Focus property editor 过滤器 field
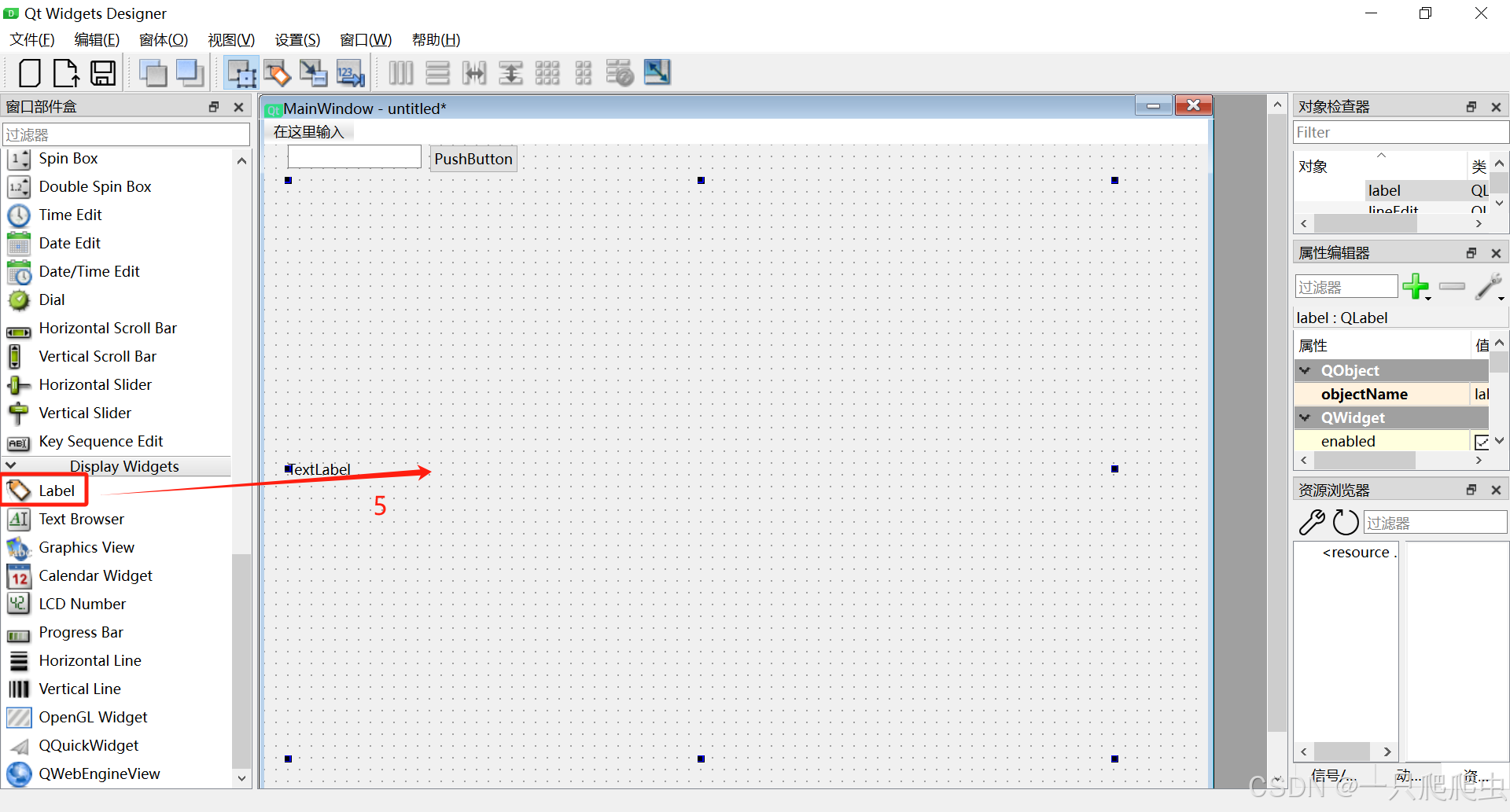The image size is (1510, 812). (1346, 287)
